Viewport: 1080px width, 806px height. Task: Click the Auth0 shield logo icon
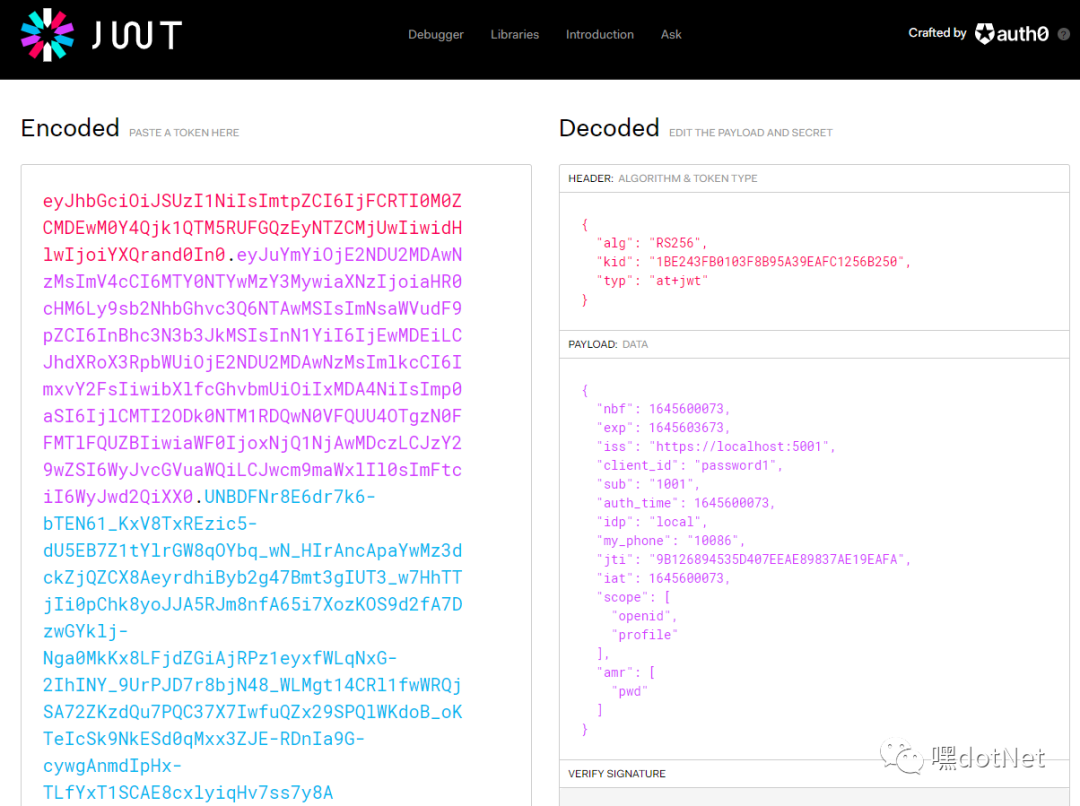tap(984, 34)
